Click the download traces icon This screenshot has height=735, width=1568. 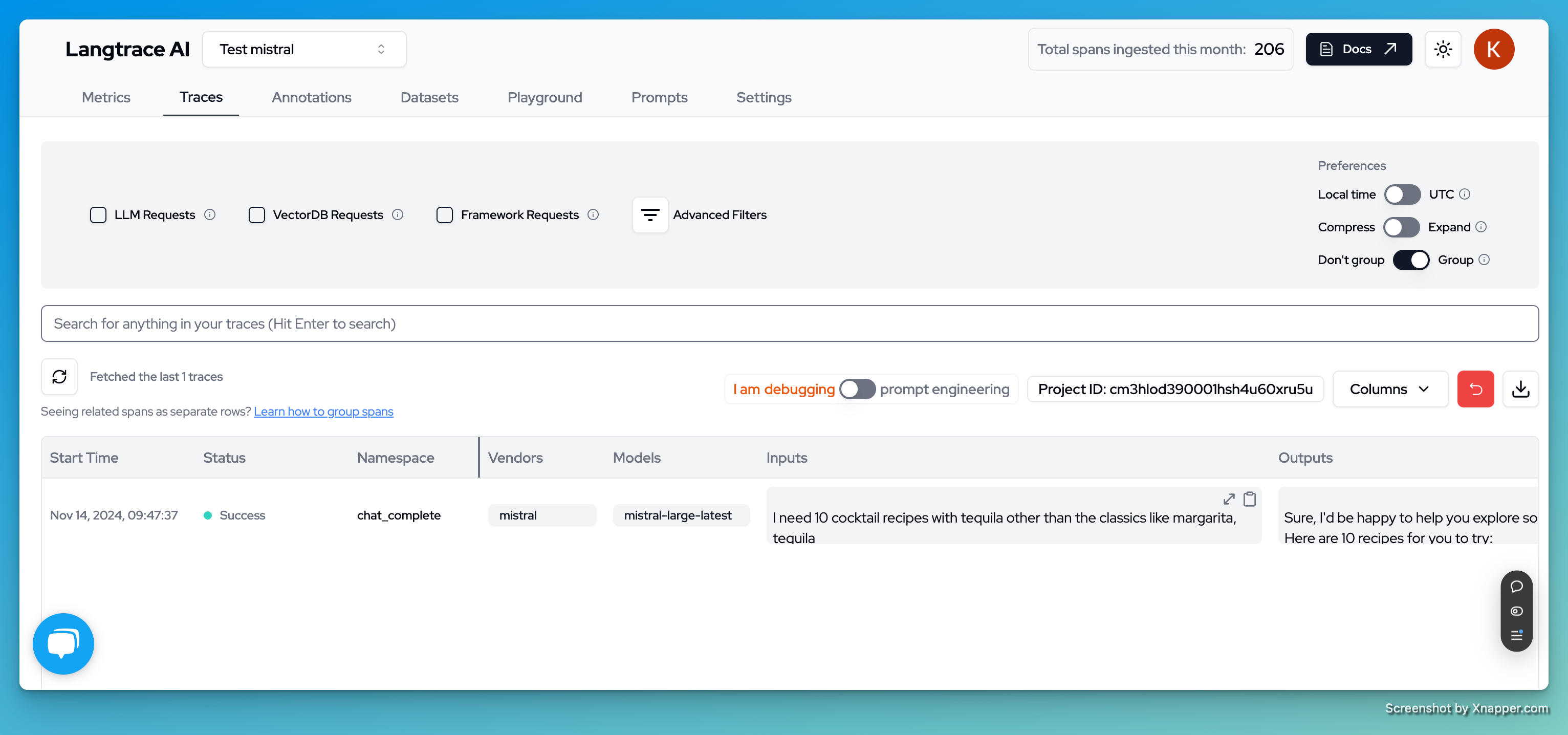click(x=1520, y=389)
